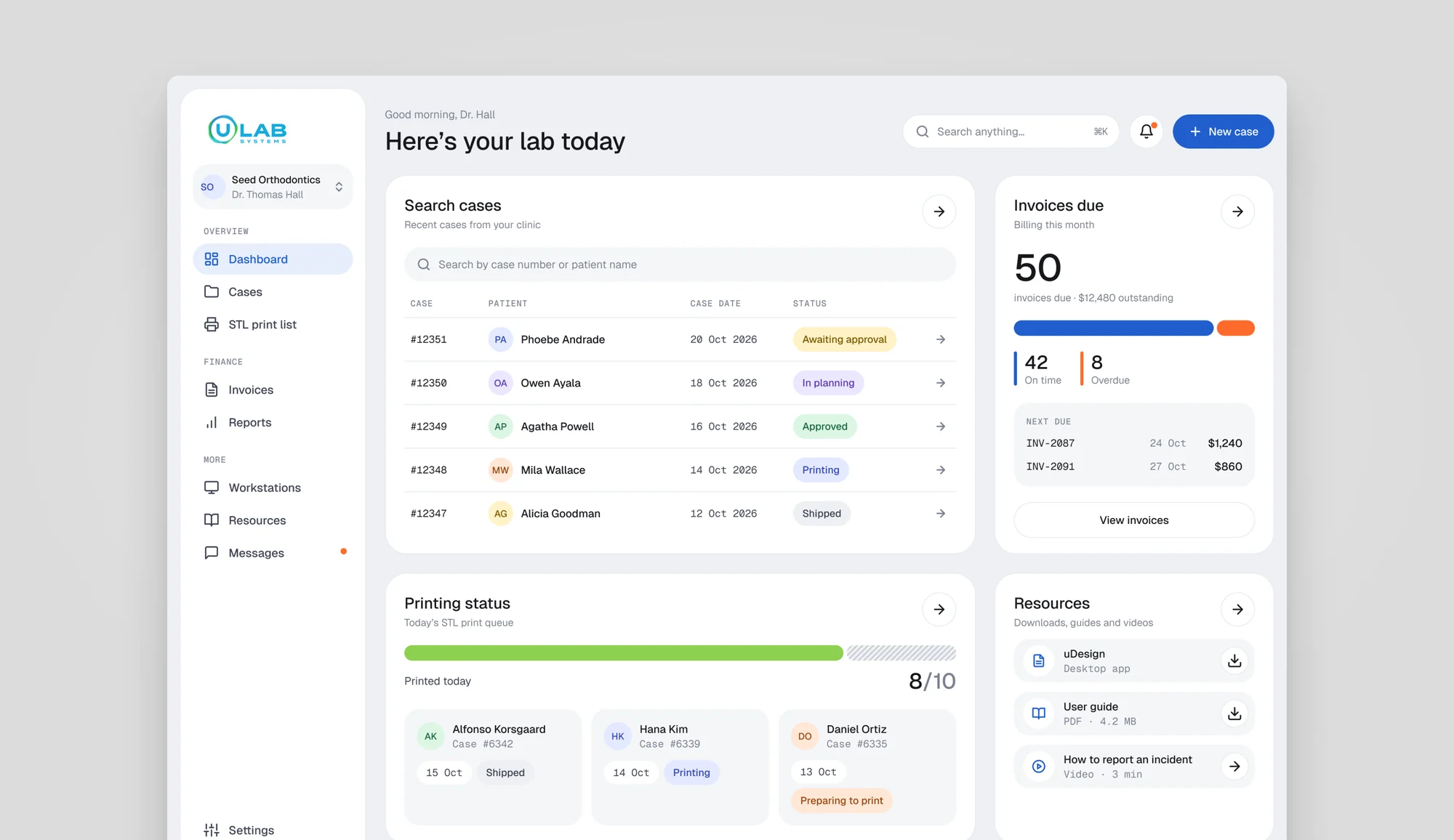1454x840 pixels.
Task: Open Resources card arrow
Action: click(x=1237, y=609)
